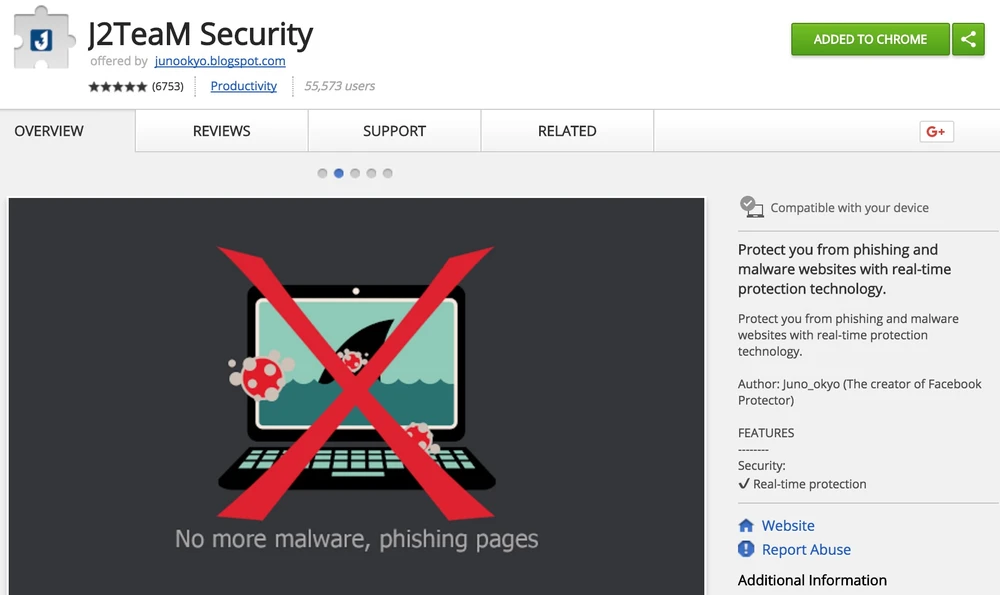Select the third carousel dot

[355, 173]
